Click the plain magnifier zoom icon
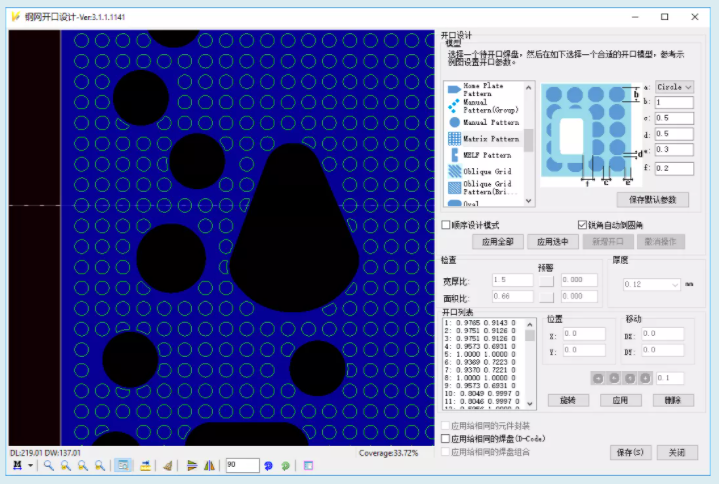The height and width of the screenshot is (484, 719). (x=49, y=466)
